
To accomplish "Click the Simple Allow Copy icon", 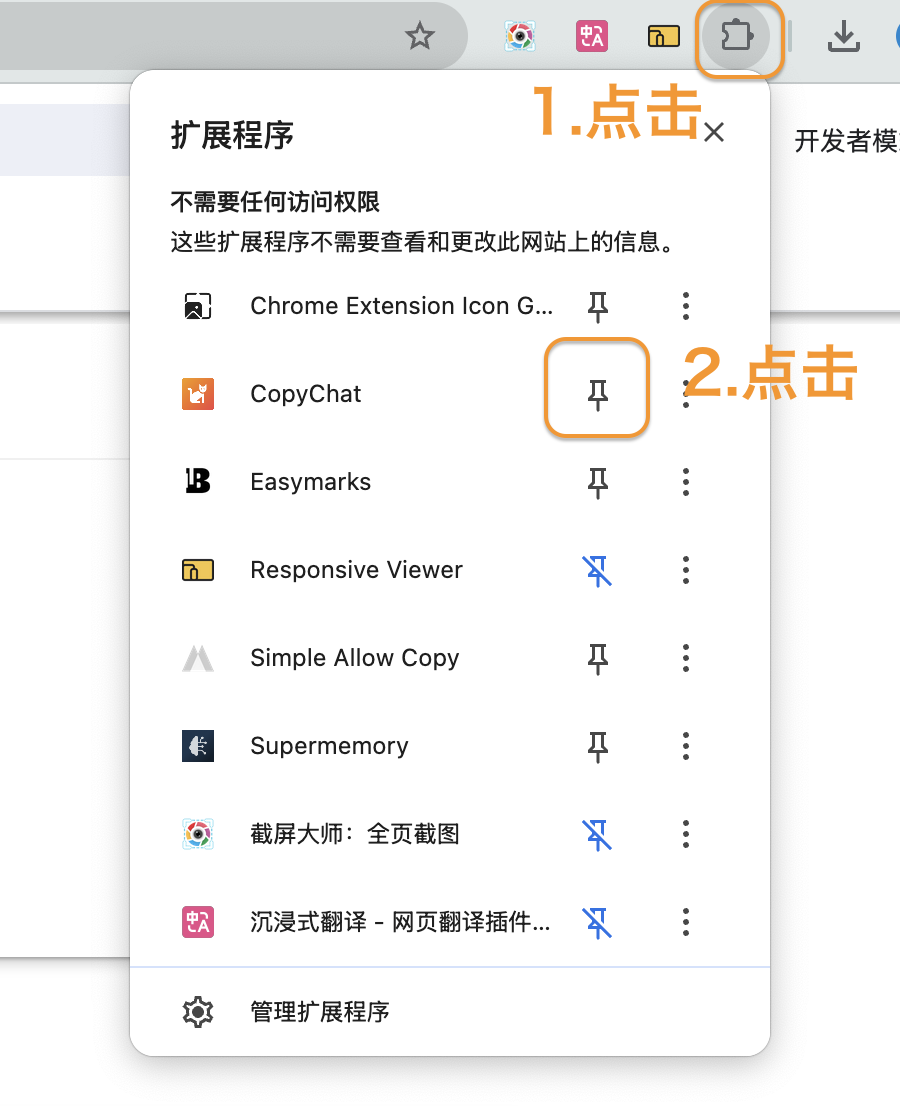I will [197, 657].
